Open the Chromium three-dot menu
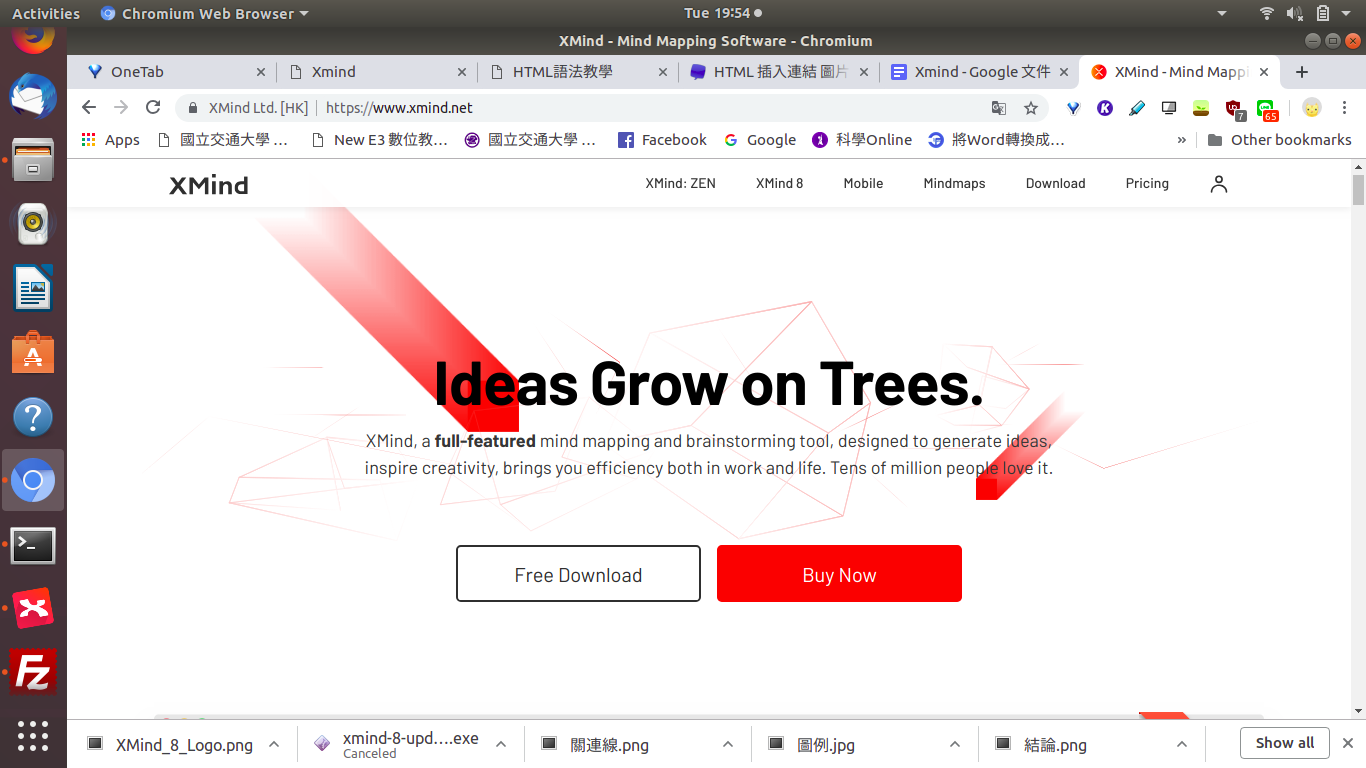This screenshot has width=1366, height=768. click(x=1344, y=108)
